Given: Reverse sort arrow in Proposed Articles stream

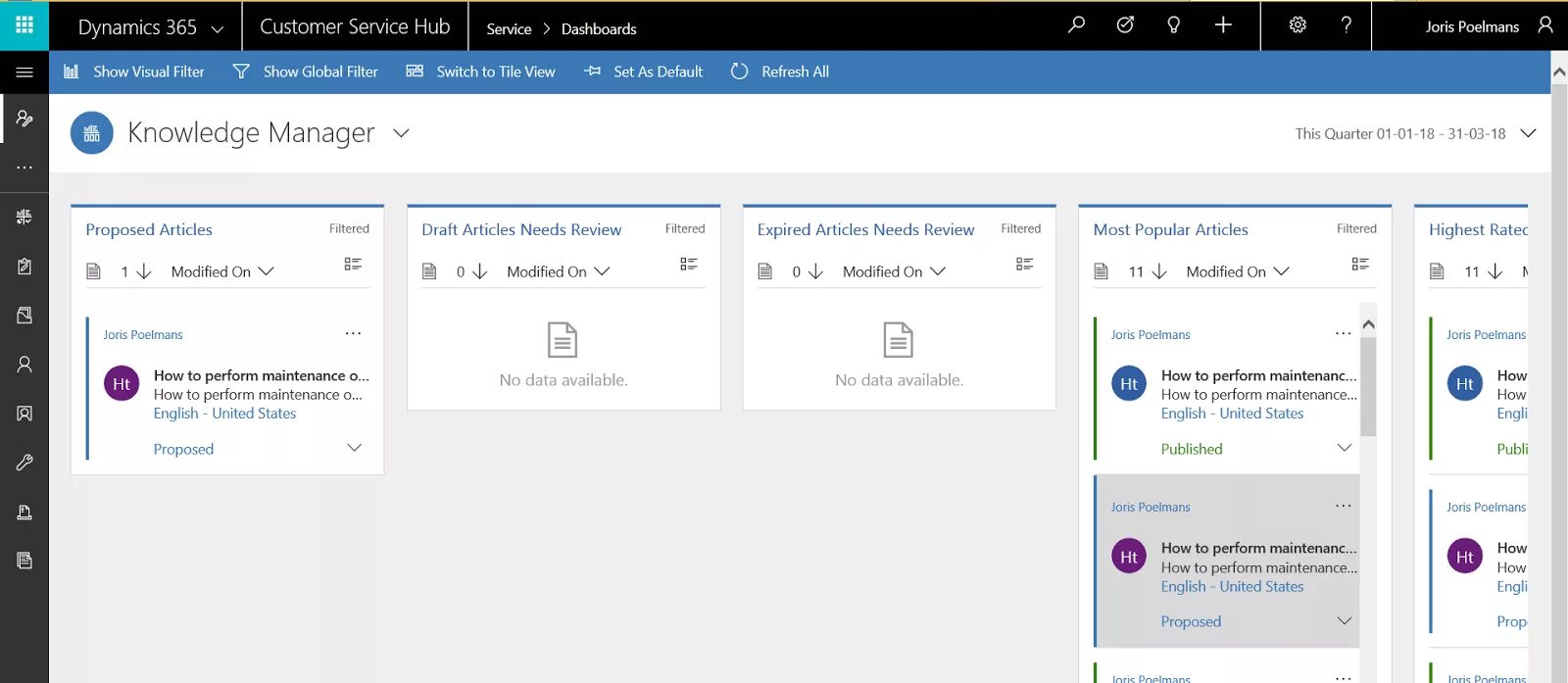Looking at the screenshot, I should (x=144, y=271).
